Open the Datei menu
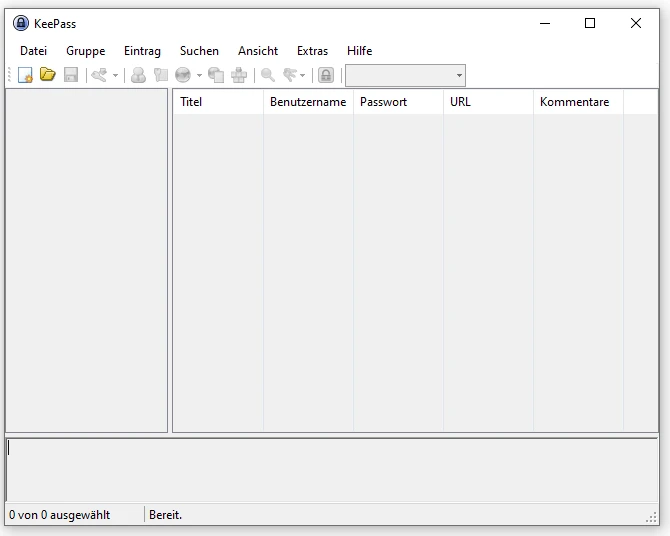The height and width of the screenshot is (536, 670). (33, 51)
